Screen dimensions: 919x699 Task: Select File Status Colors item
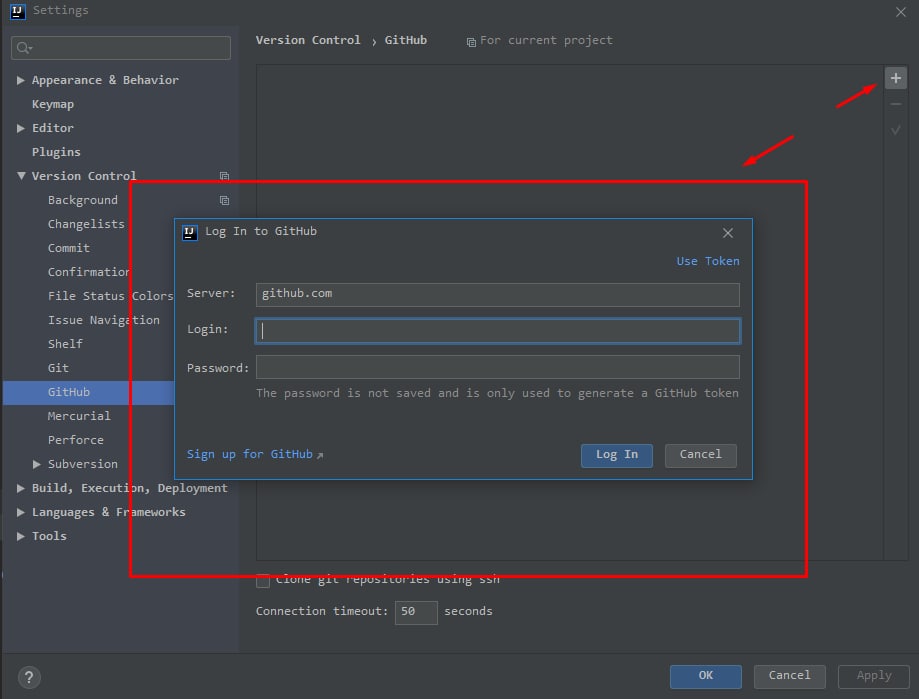point(110,296)
